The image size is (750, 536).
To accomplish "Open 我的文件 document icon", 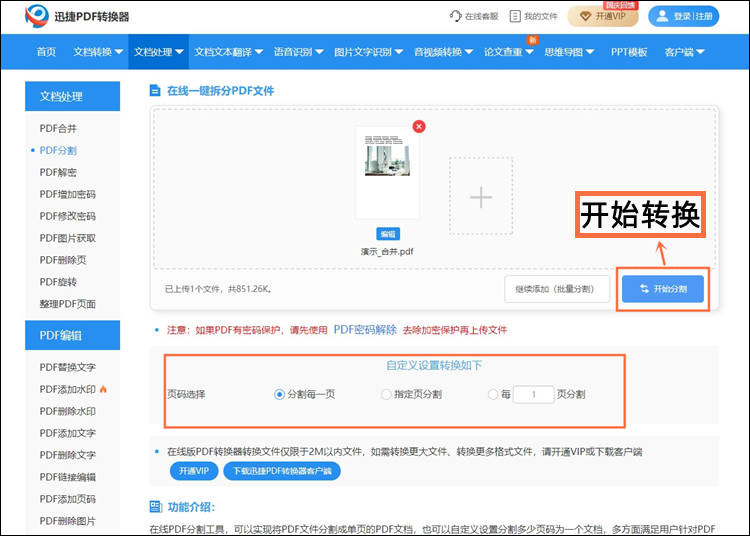I will coord(515,16).
